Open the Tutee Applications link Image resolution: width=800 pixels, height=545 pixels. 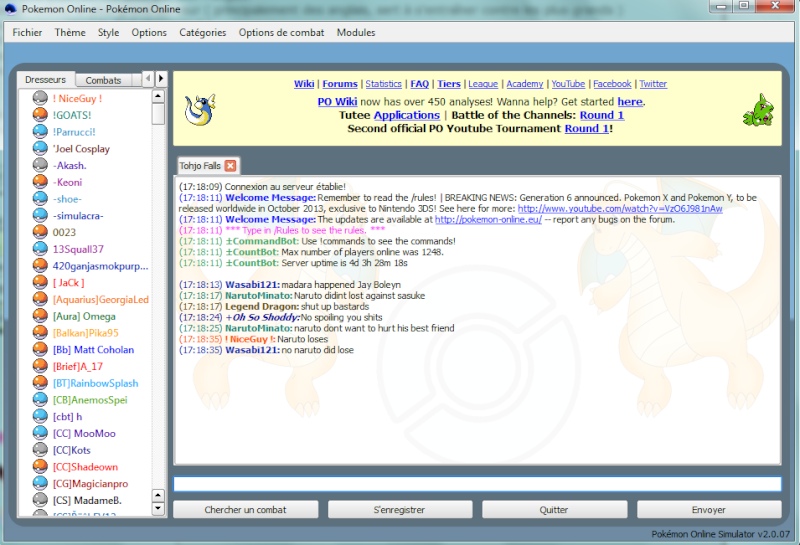407,115
